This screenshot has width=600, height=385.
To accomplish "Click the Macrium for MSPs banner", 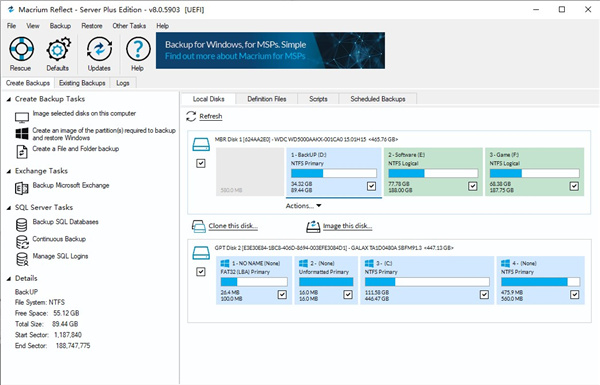I will click(x=270, y=51).
